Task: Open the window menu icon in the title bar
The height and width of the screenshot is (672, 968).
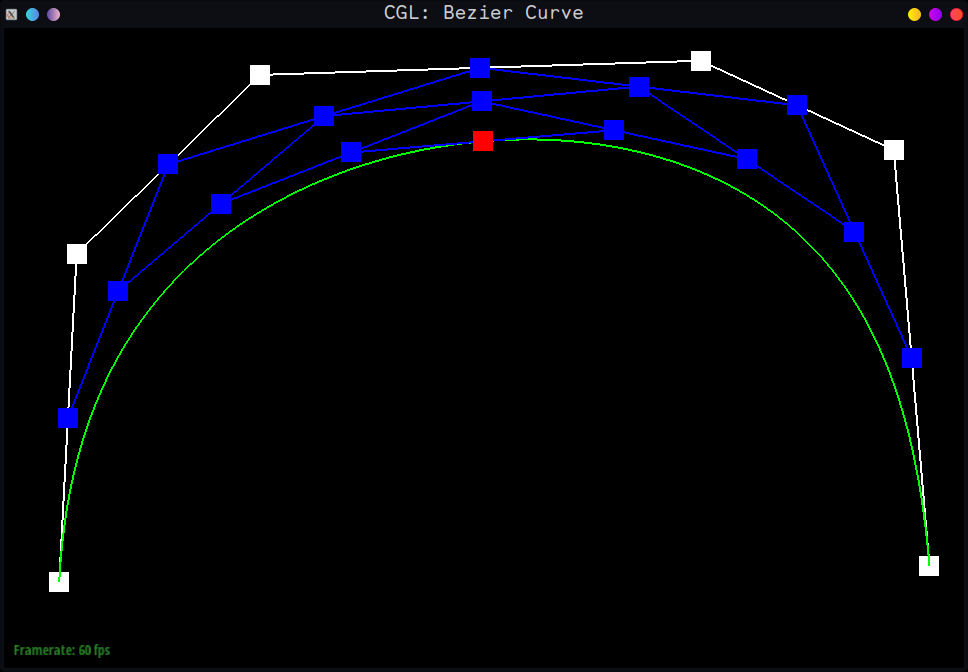Action: 12,14
